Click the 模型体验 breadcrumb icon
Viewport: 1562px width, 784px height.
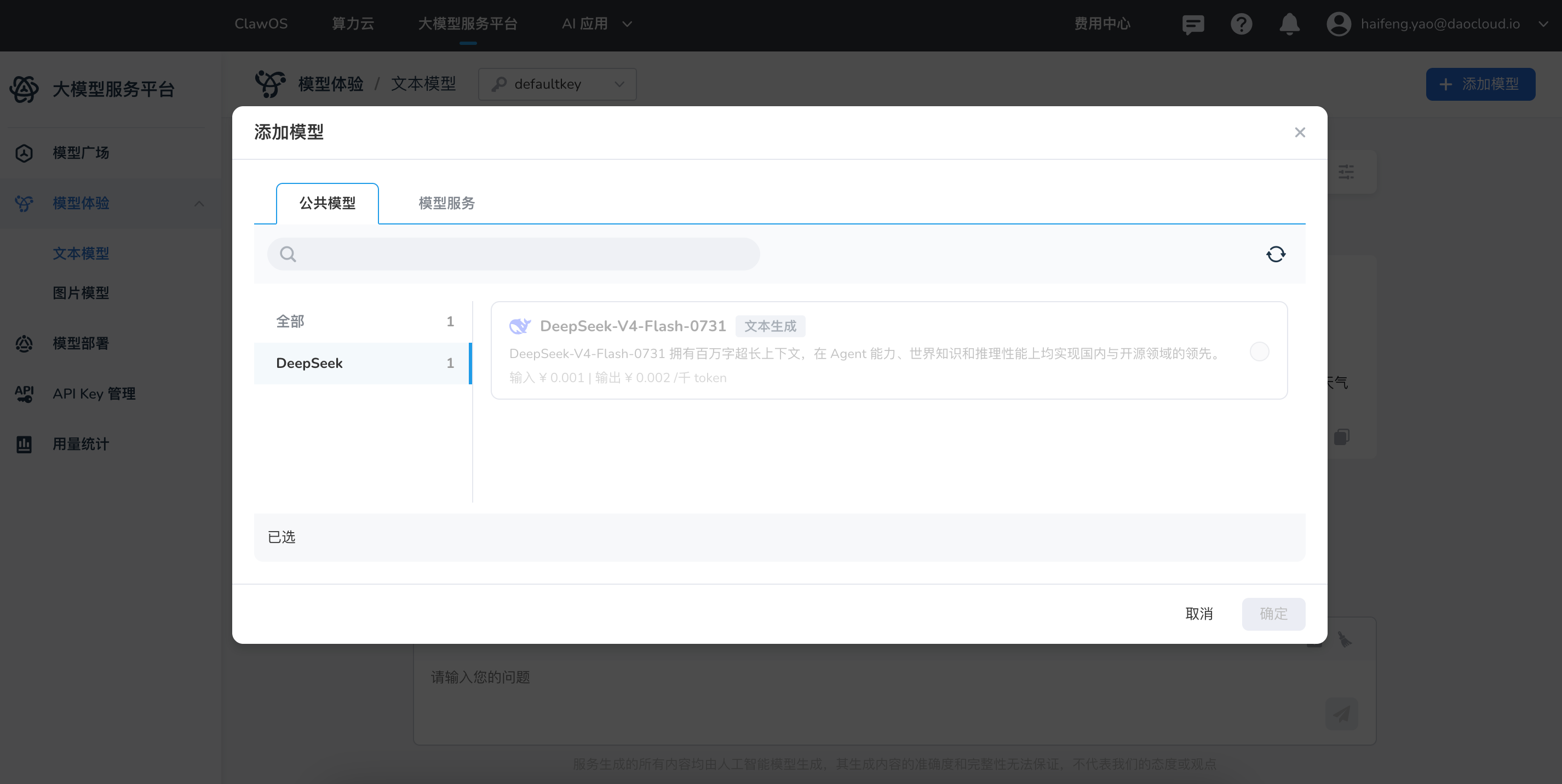(x=271, y=84)
